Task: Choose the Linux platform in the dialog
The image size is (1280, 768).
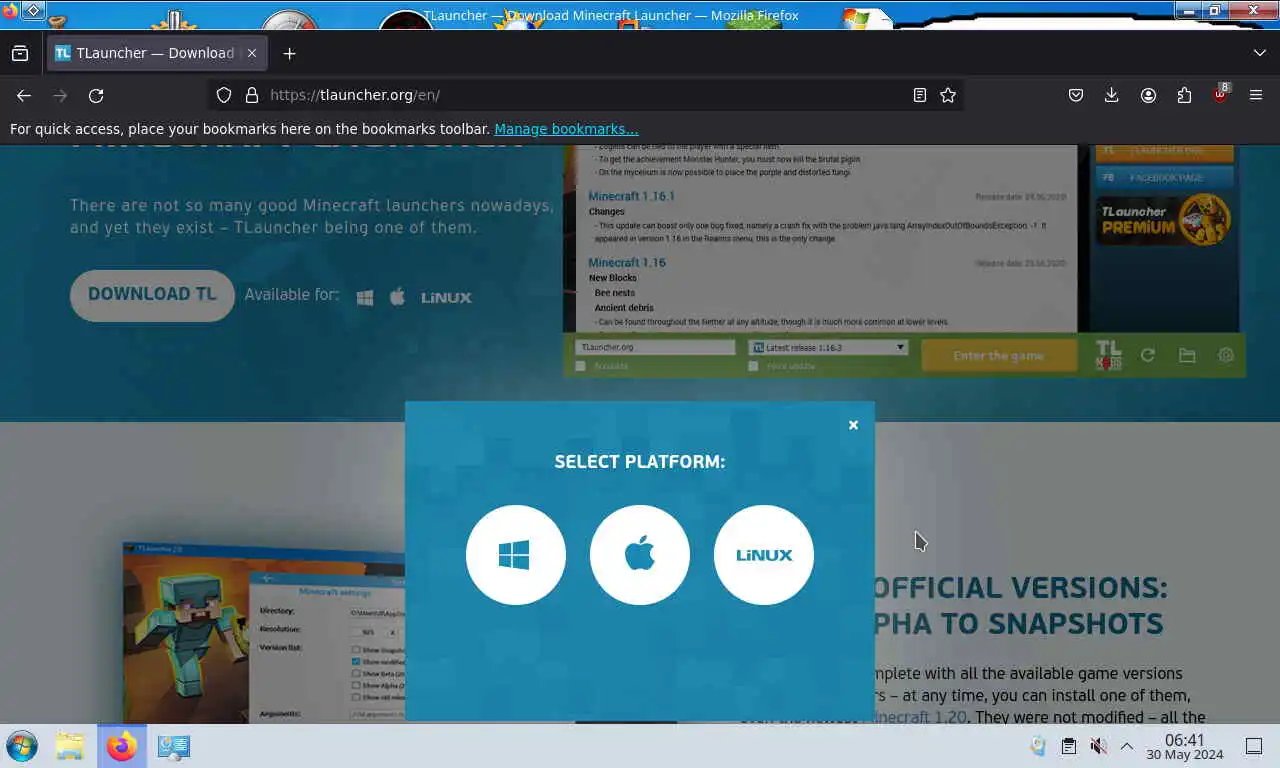Action: click(764, 555)
